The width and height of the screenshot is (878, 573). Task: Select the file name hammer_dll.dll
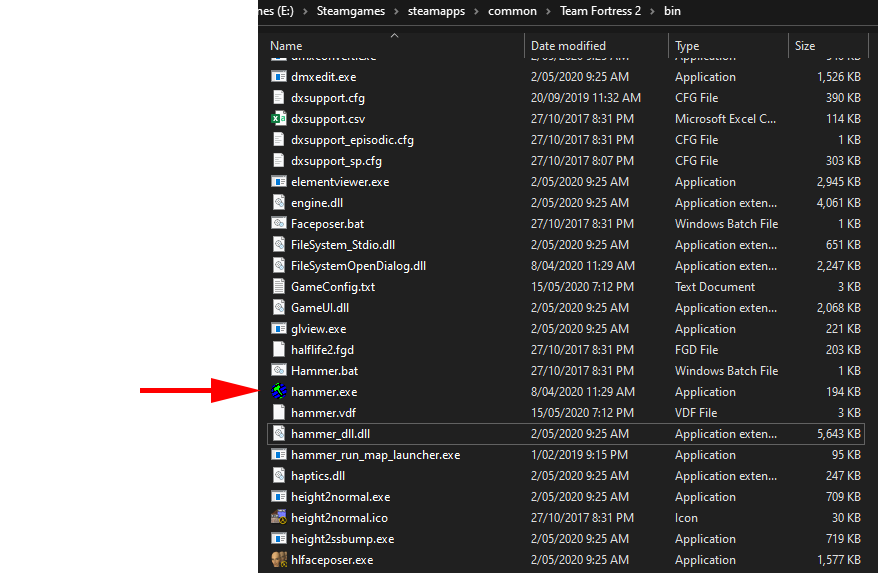(330, 434)
